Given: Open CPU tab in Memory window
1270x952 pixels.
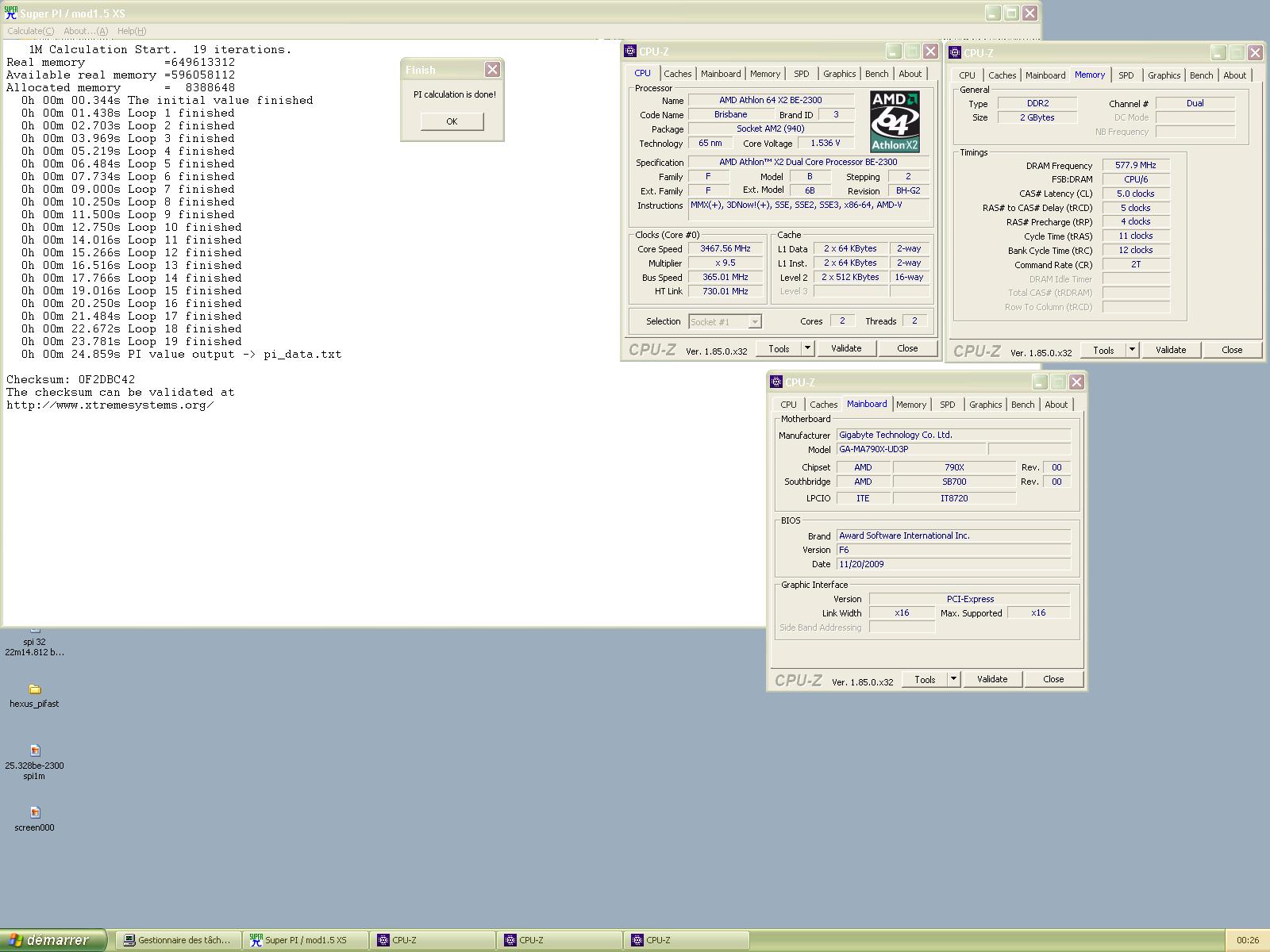Looking at the screenshot, I should tap(967, 75).
